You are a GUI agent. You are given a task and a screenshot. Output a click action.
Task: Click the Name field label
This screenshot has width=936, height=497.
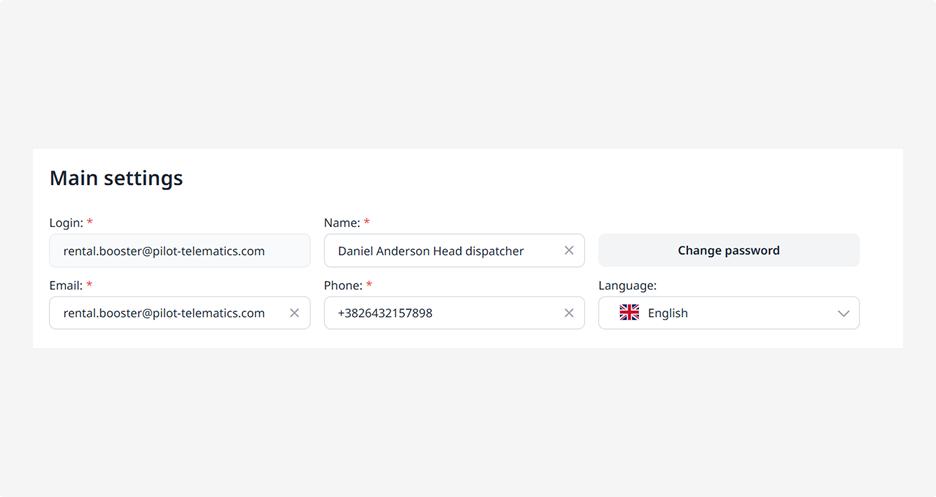point(341,223)
